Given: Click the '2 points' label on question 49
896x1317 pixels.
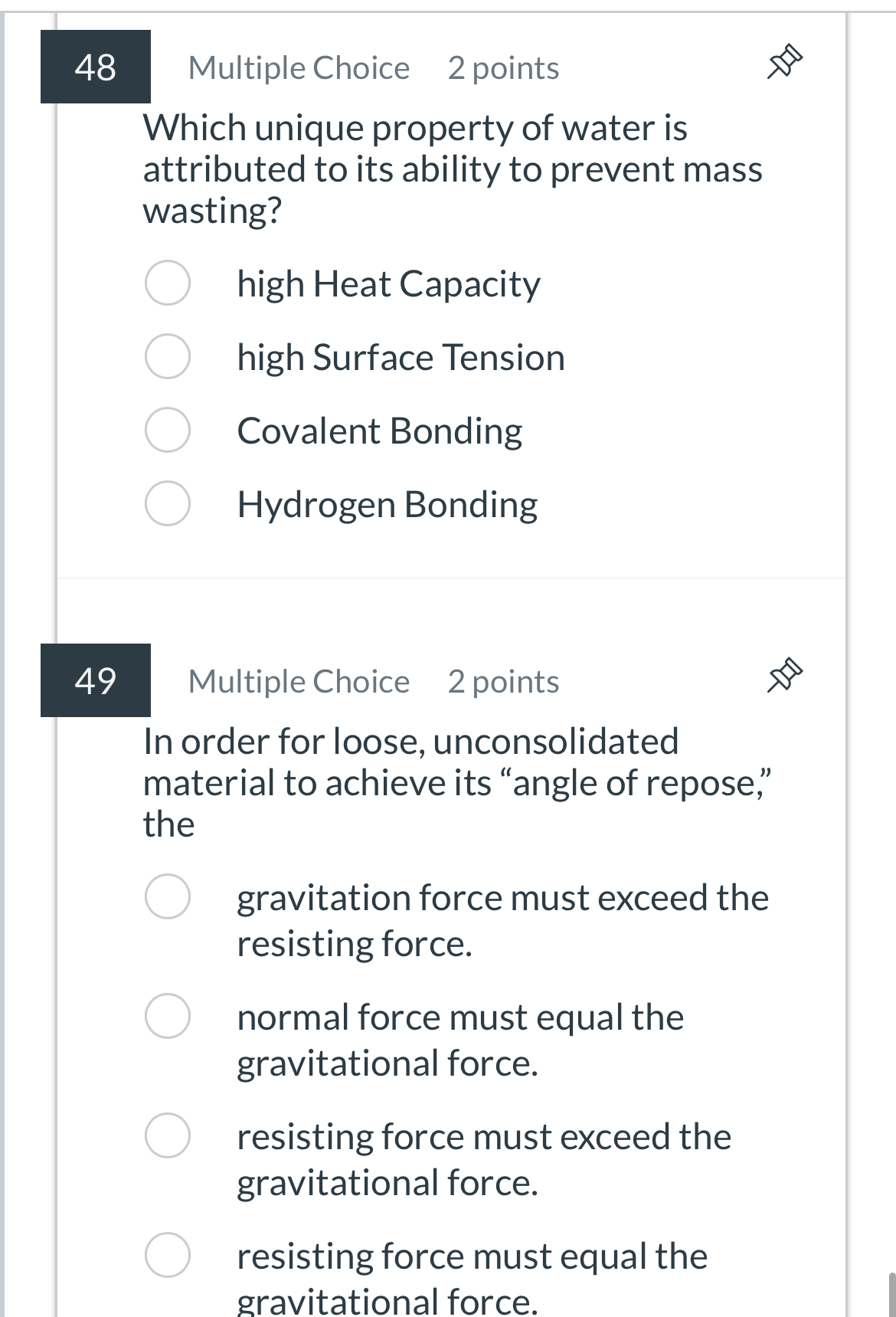Looking at the screenshot, I should pyautogui.click(x=502, y=680).
